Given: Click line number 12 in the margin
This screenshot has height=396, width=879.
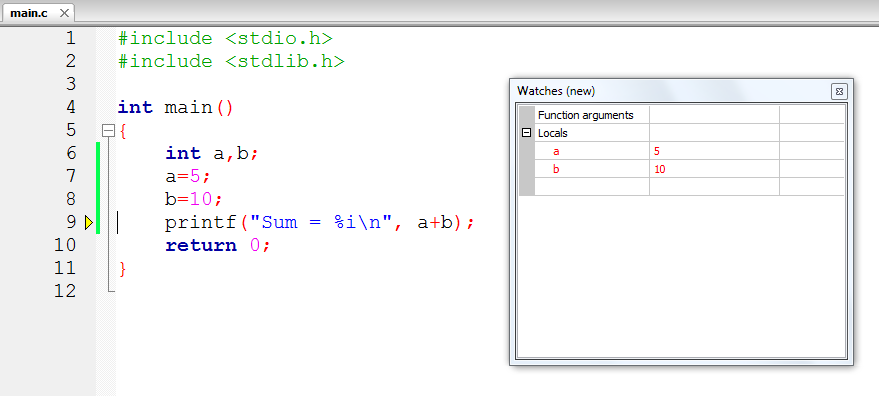Looking at the screenshot, I should point(65,291).
